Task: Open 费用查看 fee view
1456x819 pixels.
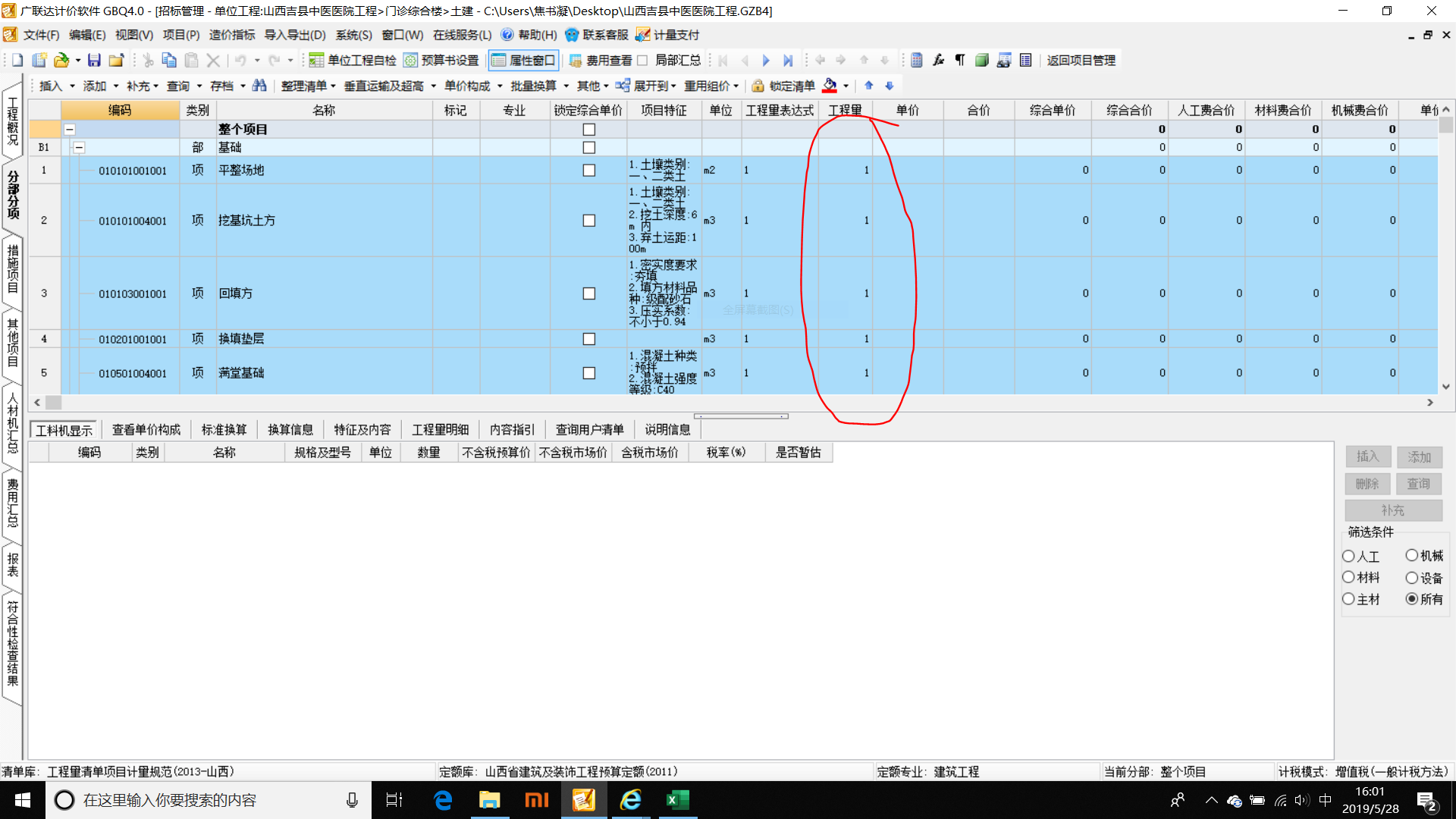Action: (601, 60)
